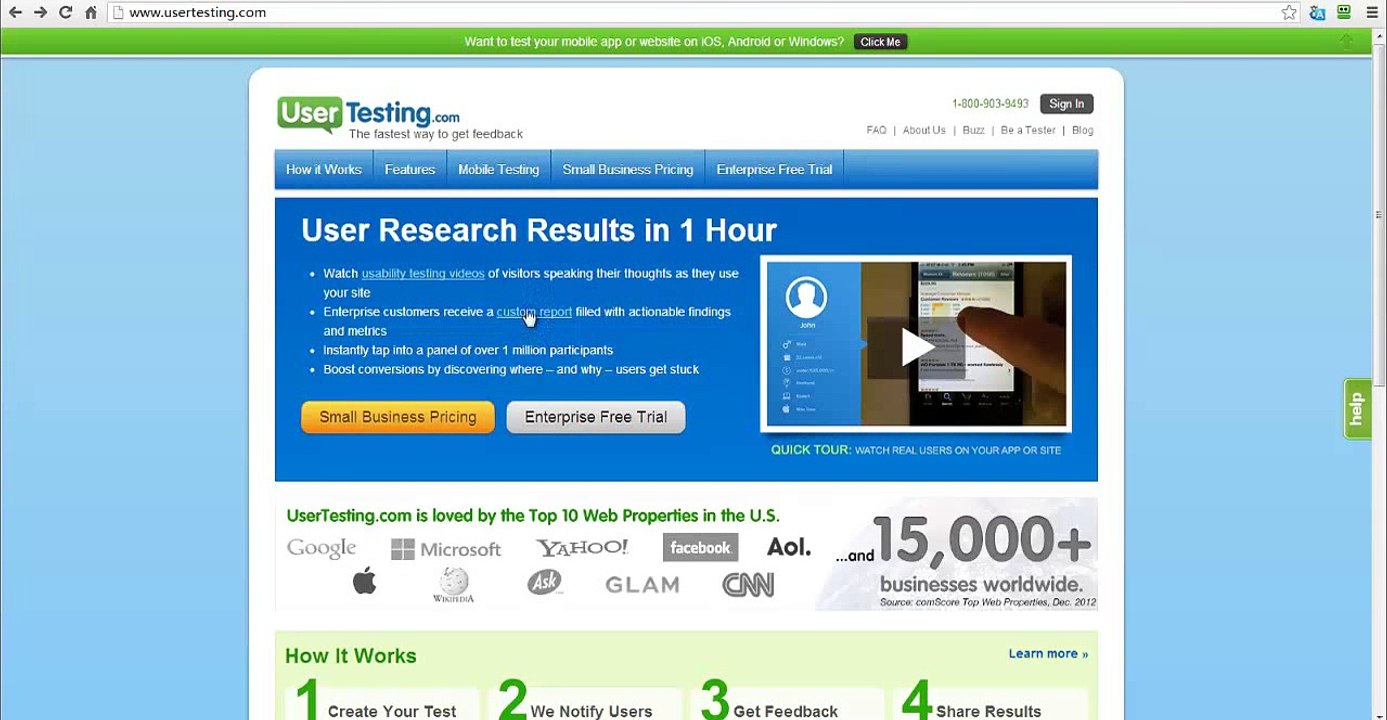The image size is (1387, 720).
Task: Open the How it Works tab
Action: 324,169
